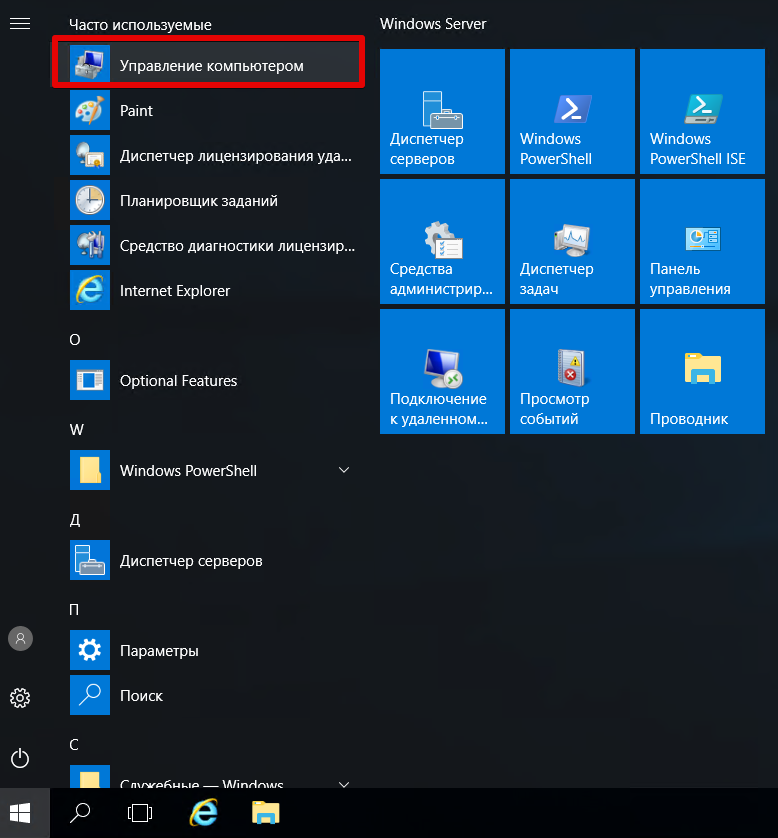This screenshot has width=778, height=838.
Task: Open Управление компьютером from frequently used list
Action: pos(208,65)
